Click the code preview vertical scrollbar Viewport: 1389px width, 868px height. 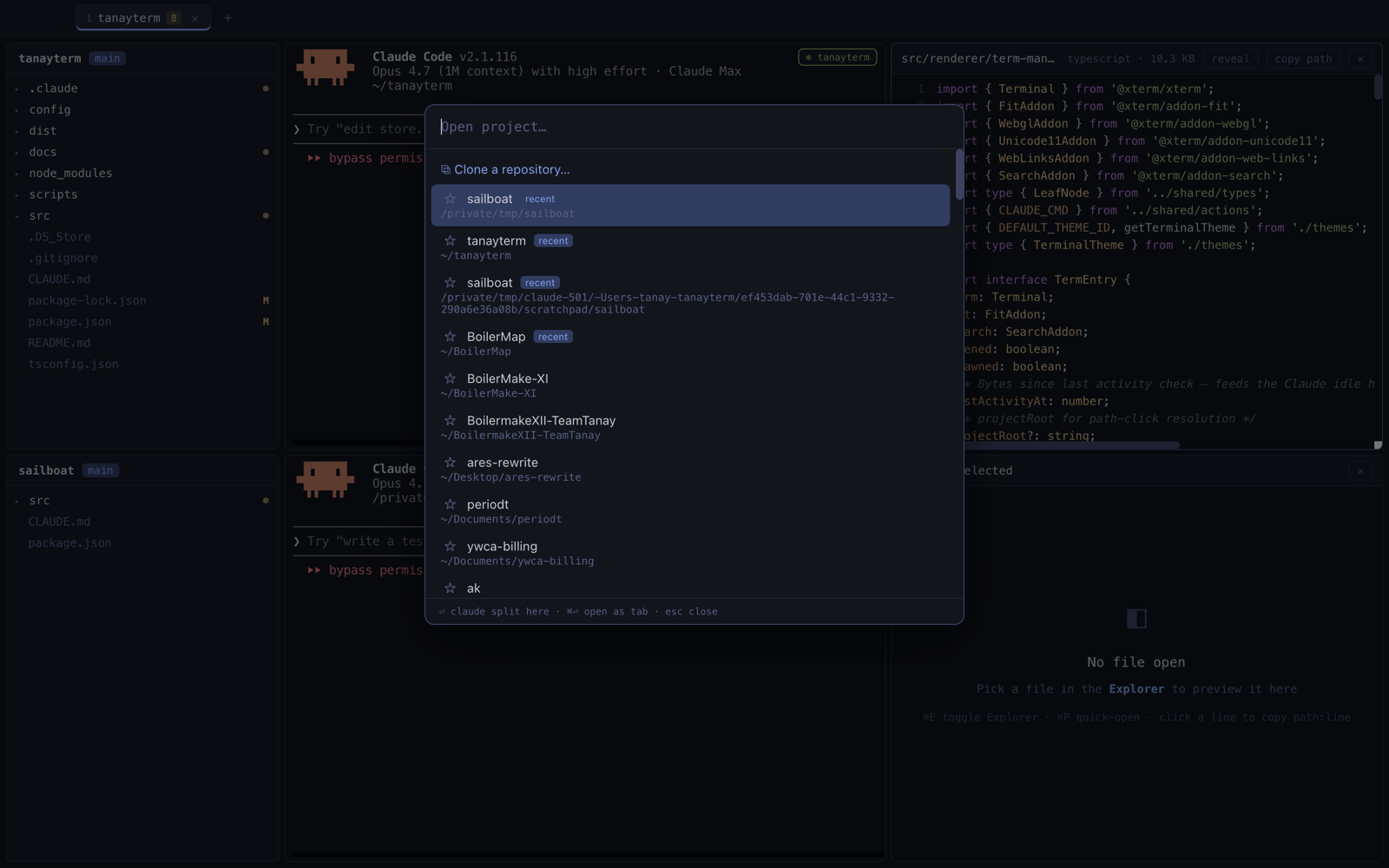point(1377,87)
